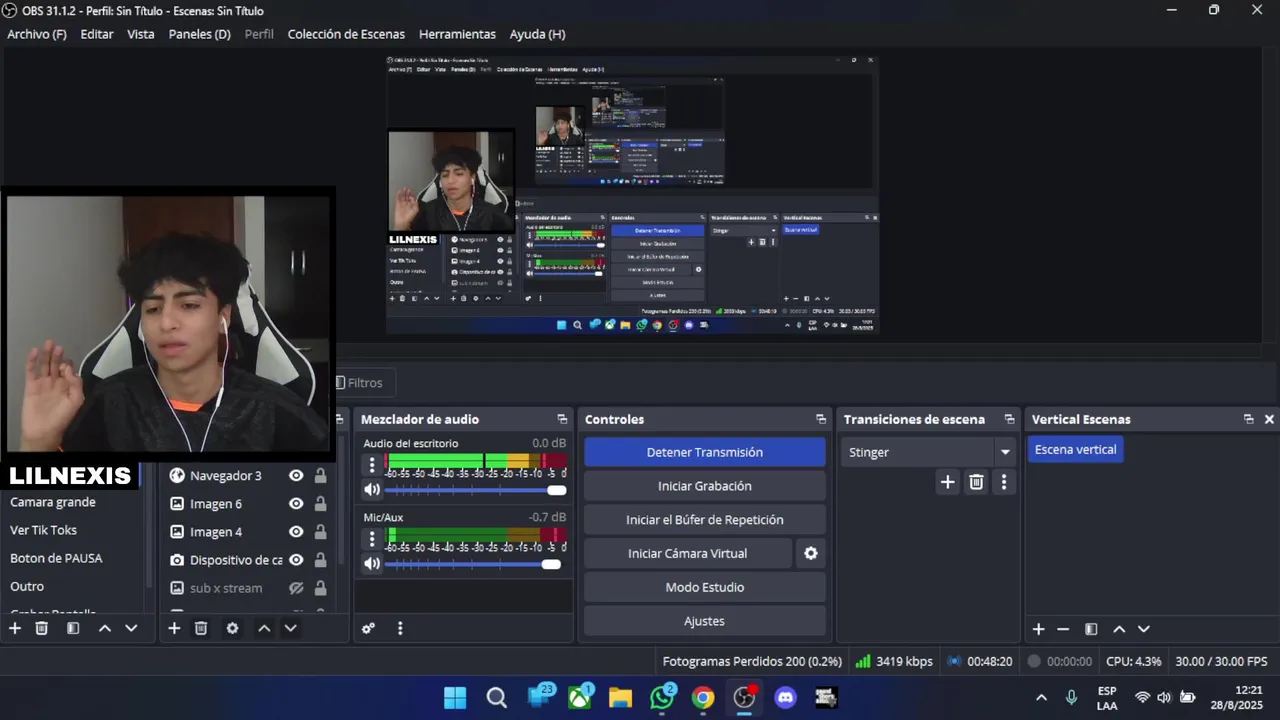1280x720 pixels.
Task: Enable Modo Estudio
Action: tap(705, 587)
